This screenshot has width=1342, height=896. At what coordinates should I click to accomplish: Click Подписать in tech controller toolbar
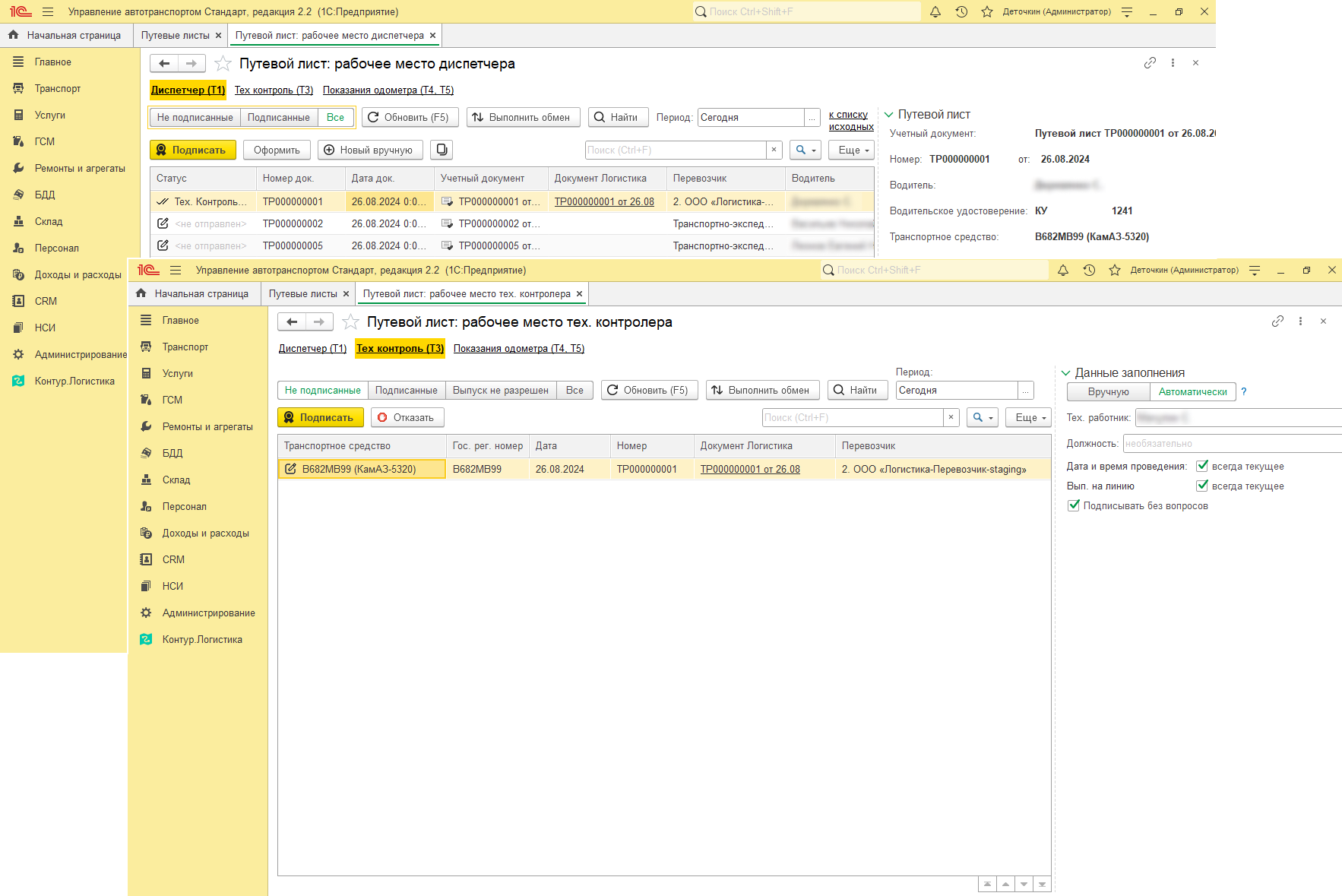(321, 418)
